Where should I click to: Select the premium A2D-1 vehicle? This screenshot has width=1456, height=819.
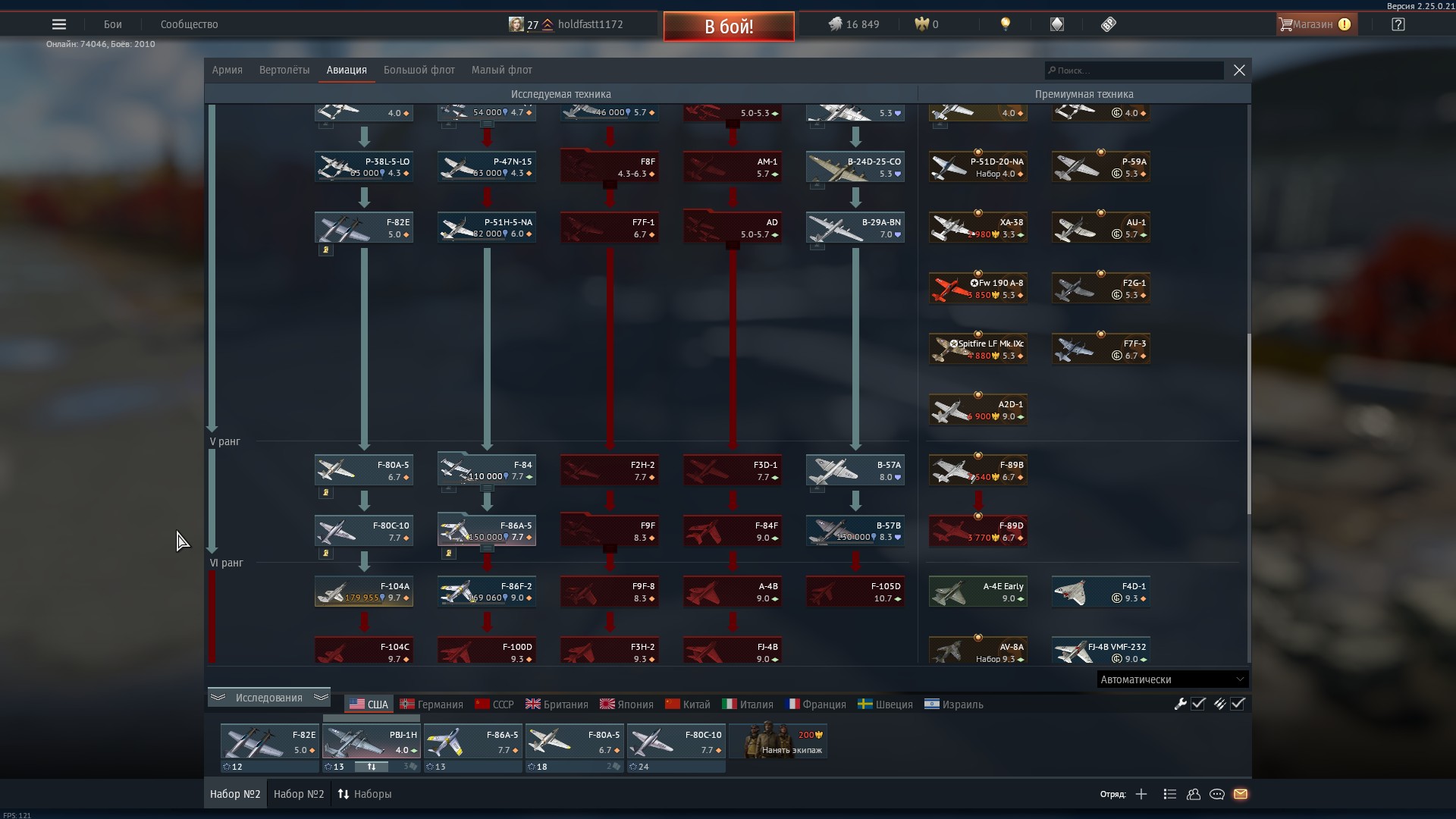978,409
